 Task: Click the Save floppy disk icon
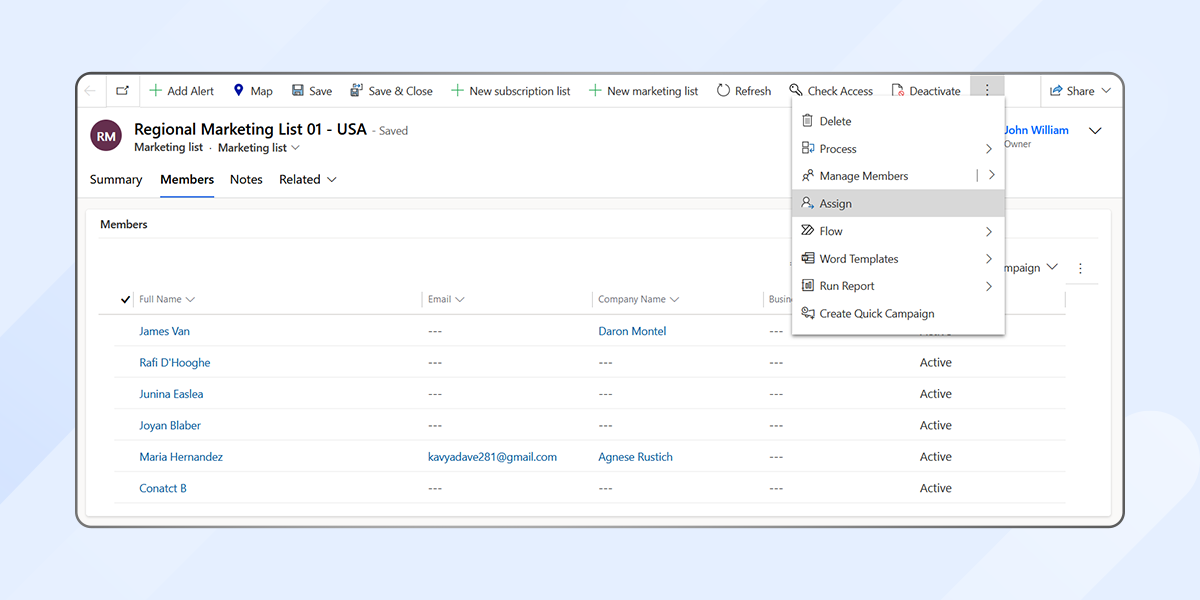click(x=298, y=91)
